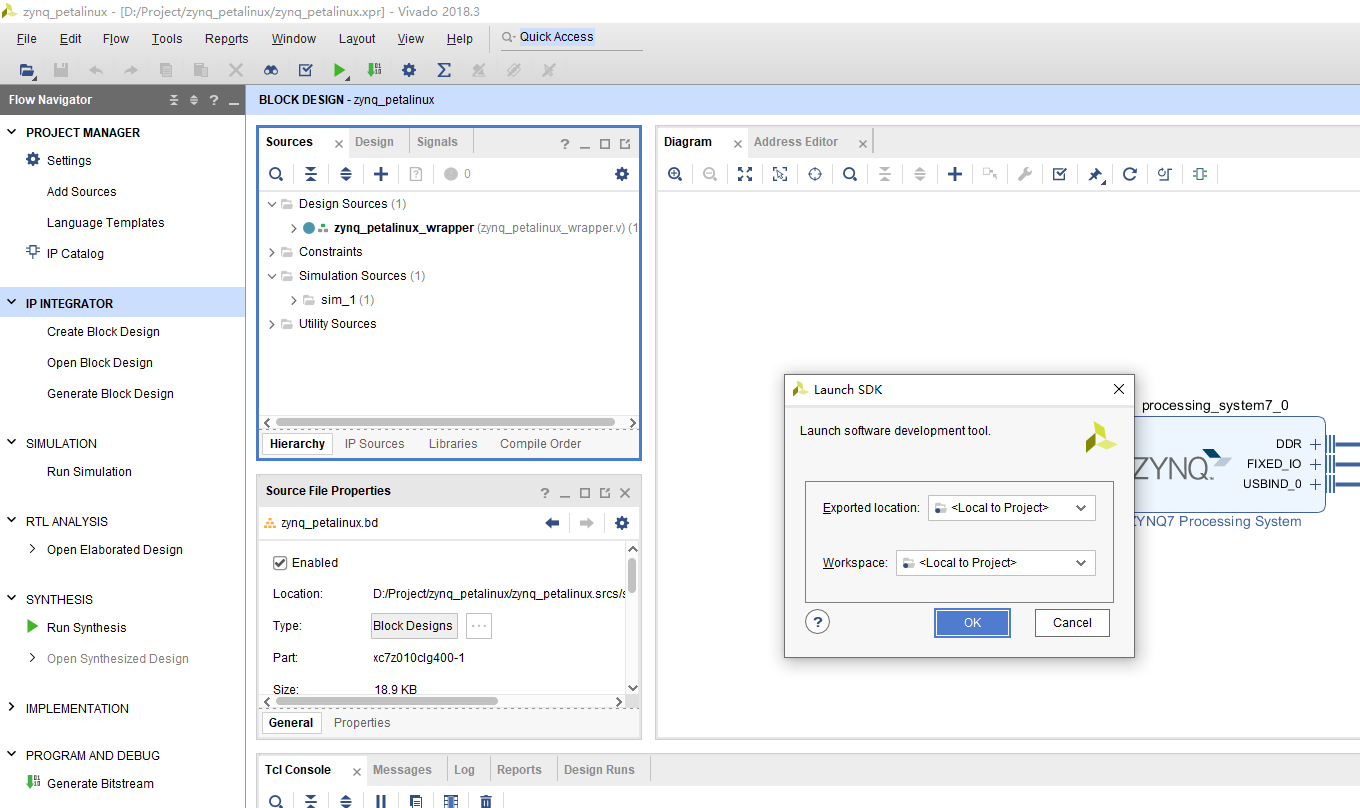Collapse all in Sources panel
The image size is (1360, 808).
pyautogui.click(x=311, y=174)
